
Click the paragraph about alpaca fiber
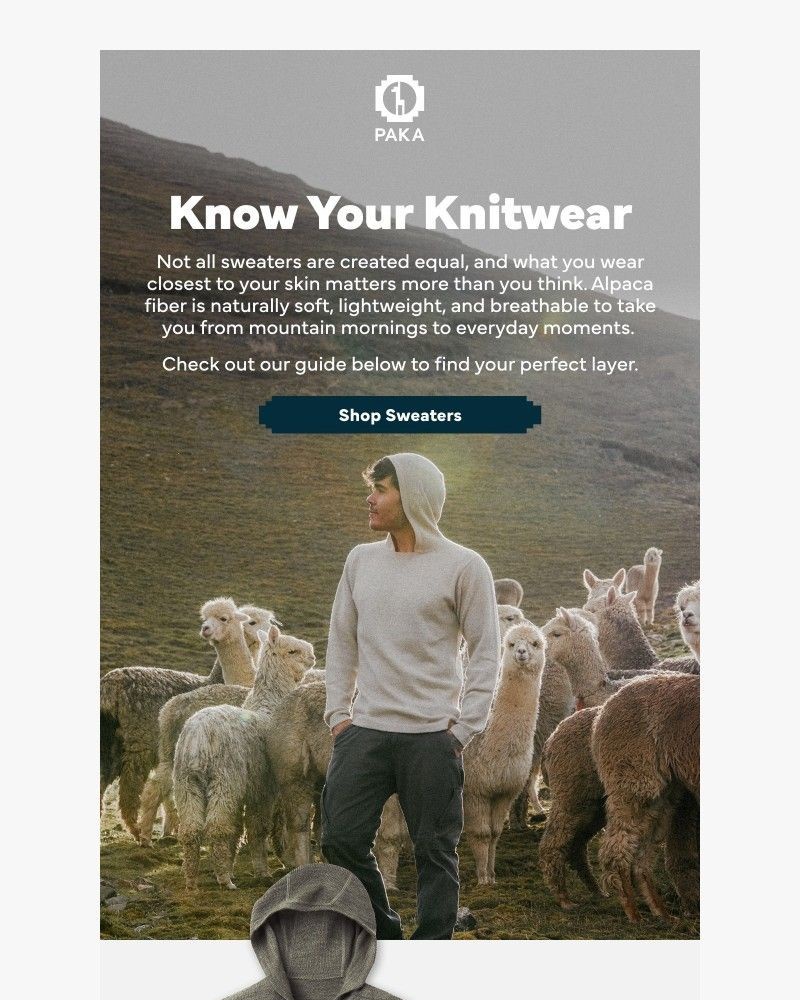(400, 295)
